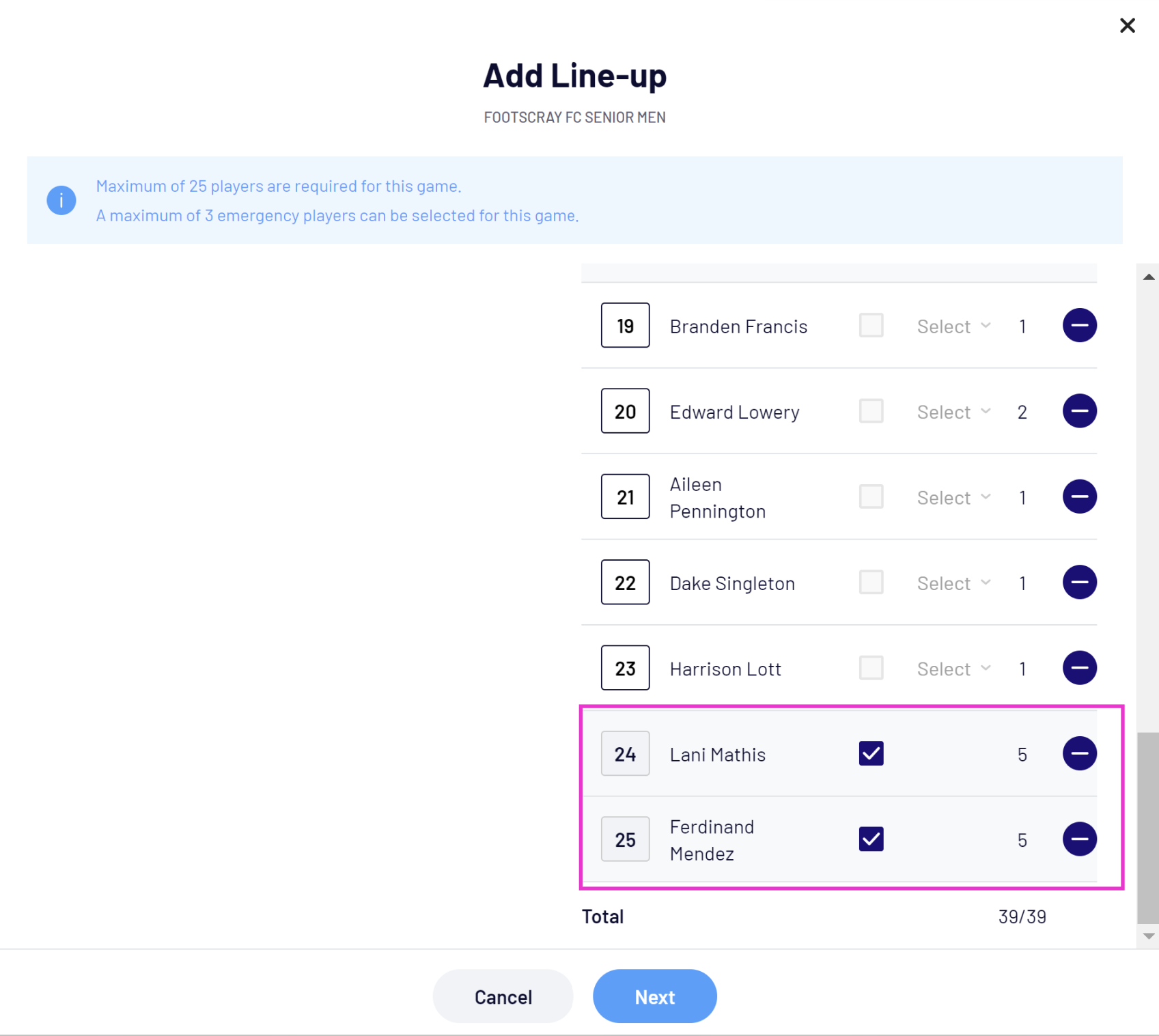Viewport: 1159px width, 1036px height.
Task: Remove Ferdinand Mendez using minus icon
Action: click(x=1079, y=839)
